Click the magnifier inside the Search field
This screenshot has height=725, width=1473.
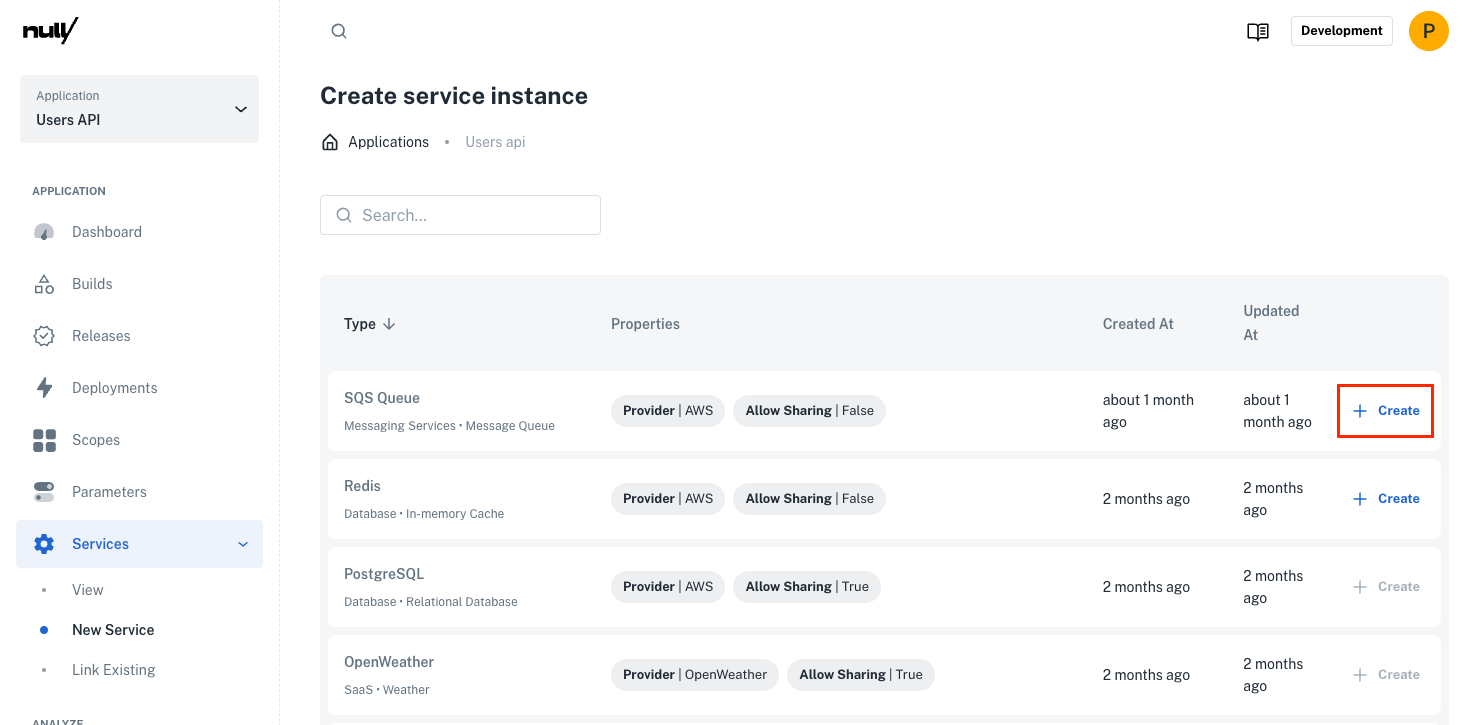[344, 215]
